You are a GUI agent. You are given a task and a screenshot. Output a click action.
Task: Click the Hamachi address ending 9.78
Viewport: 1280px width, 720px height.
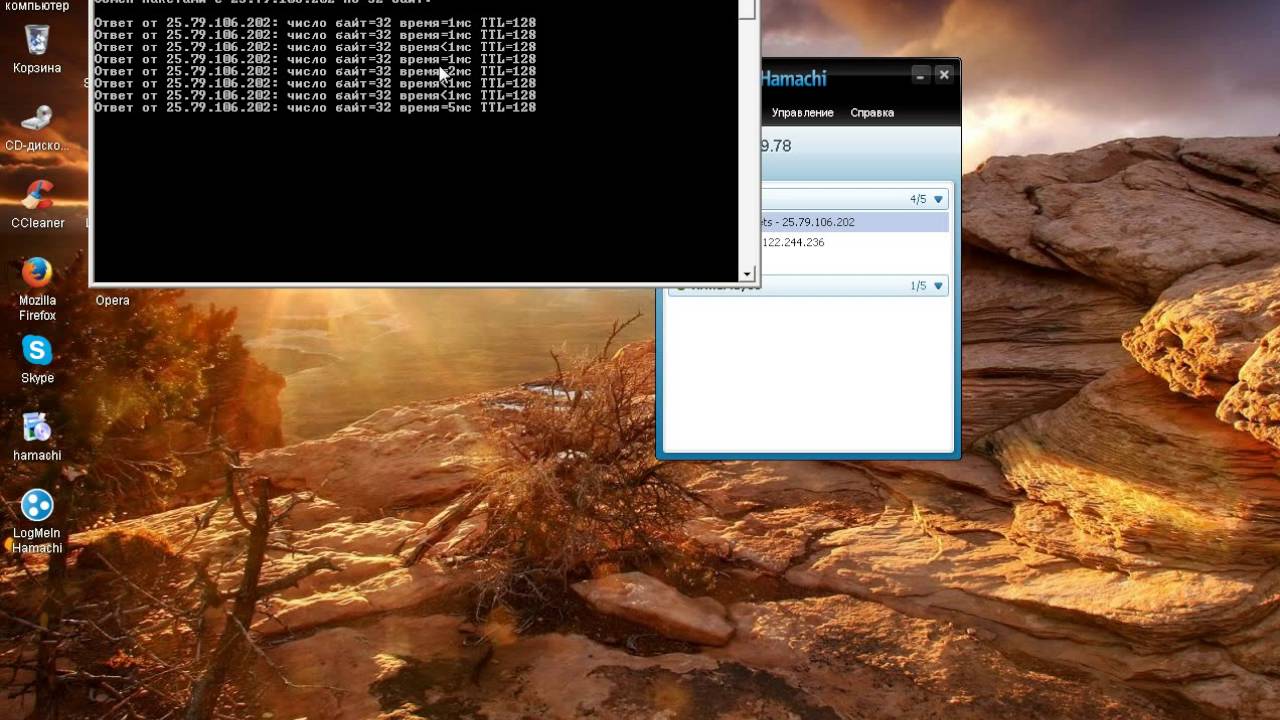click(776, 146)
